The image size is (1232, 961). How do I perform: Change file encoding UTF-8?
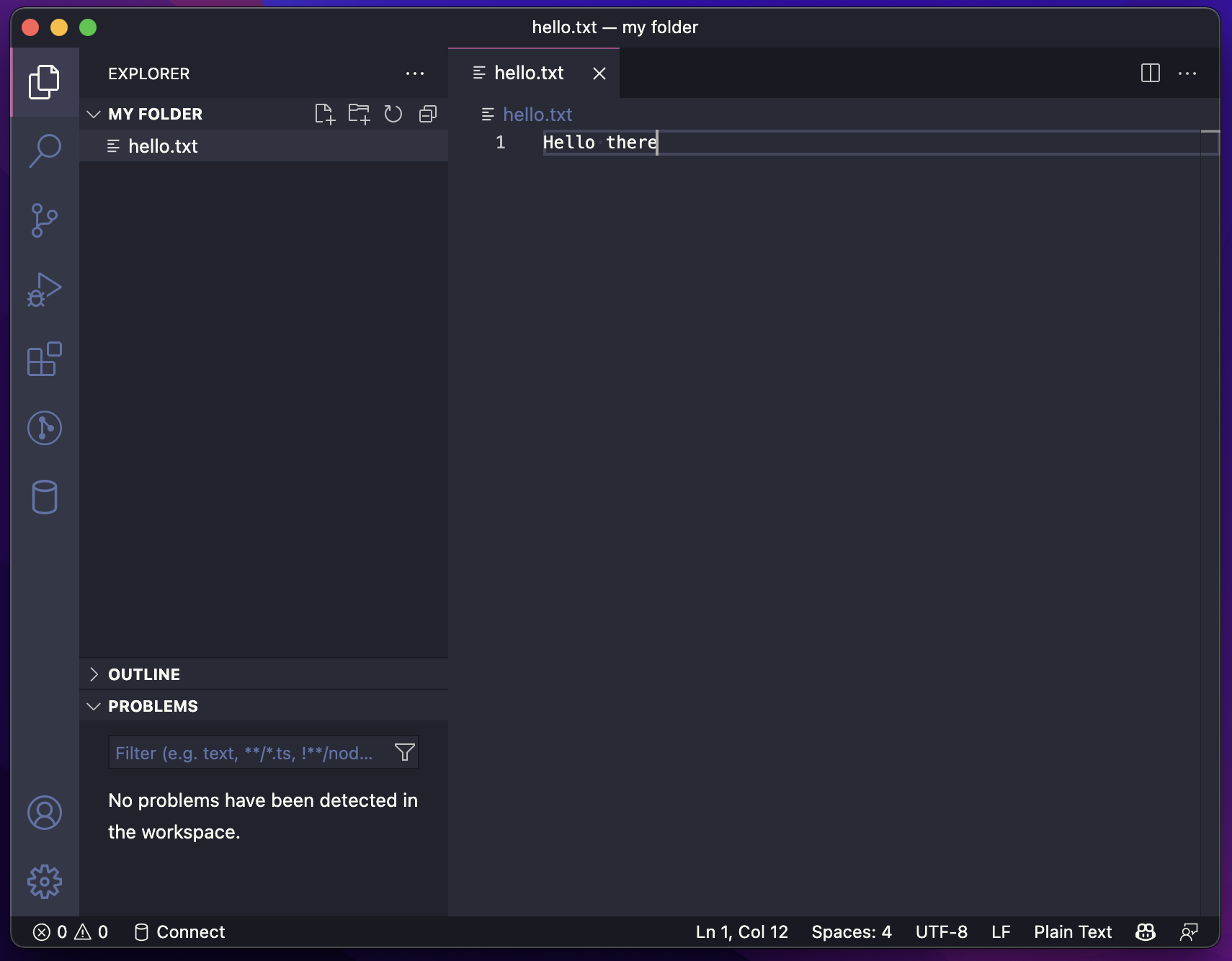tap(942, 932)
